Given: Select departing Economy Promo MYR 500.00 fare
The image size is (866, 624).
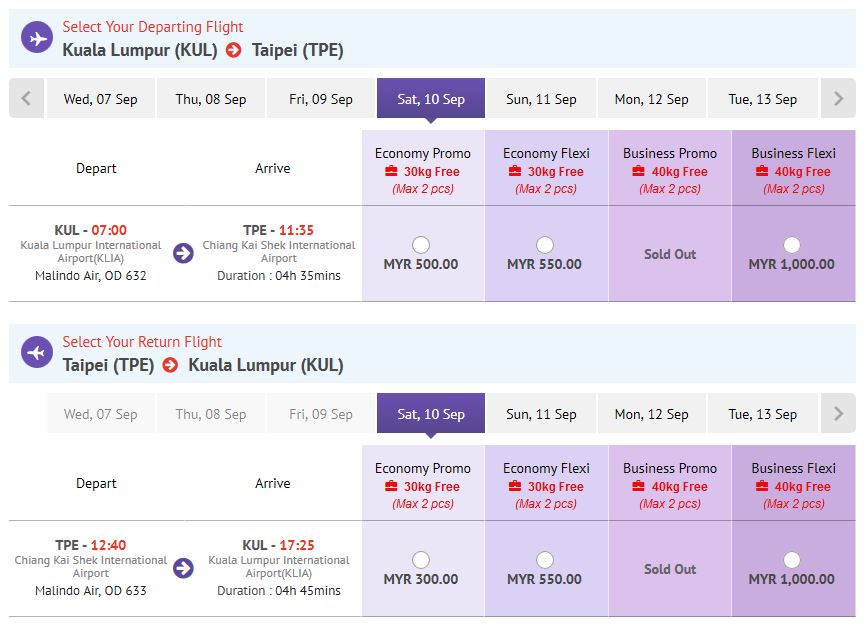Looking at the screenshot, I should tap(421, 245).
